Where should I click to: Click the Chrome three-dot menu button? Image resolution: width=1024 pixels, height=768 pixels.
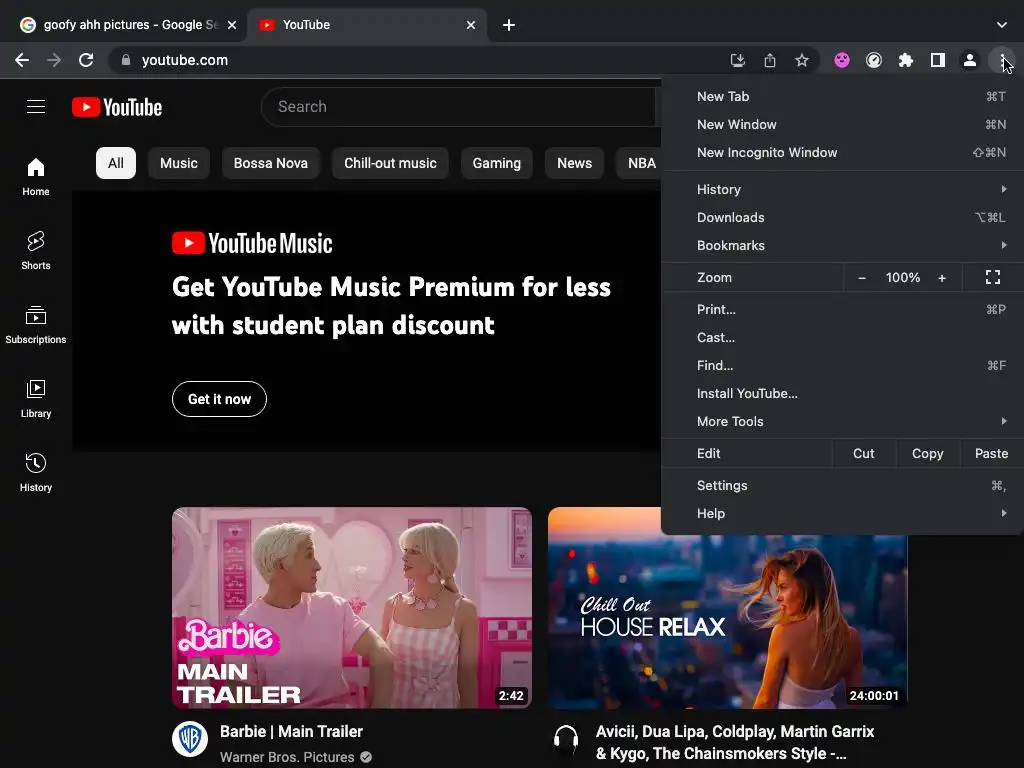[x=1002, y=60]
